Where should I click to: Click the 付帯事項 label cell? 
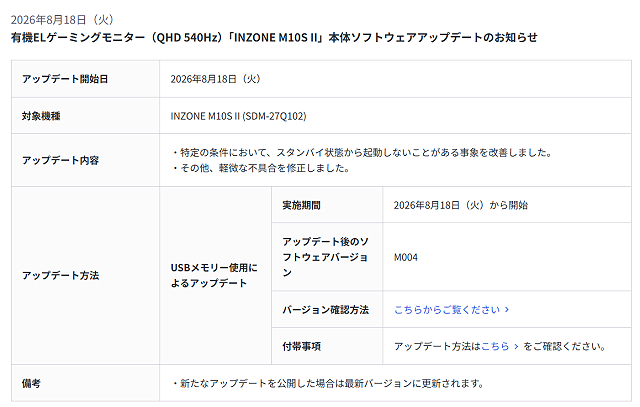pos(327,347)
